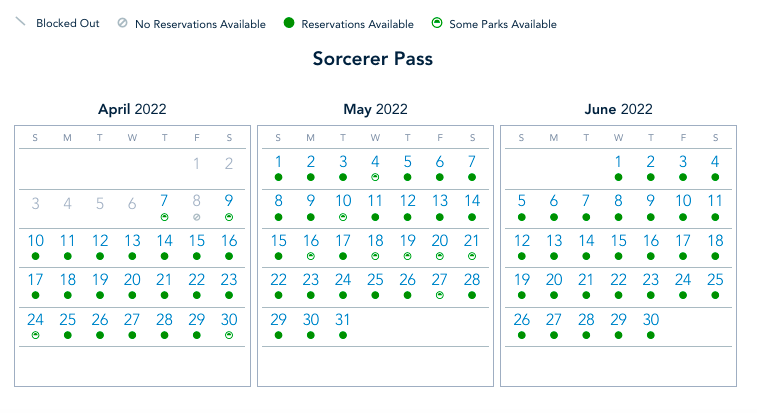Viewport: 757px width, 413px height.
Task: Select May 27 on the calendar
Action: click(439, 281)
